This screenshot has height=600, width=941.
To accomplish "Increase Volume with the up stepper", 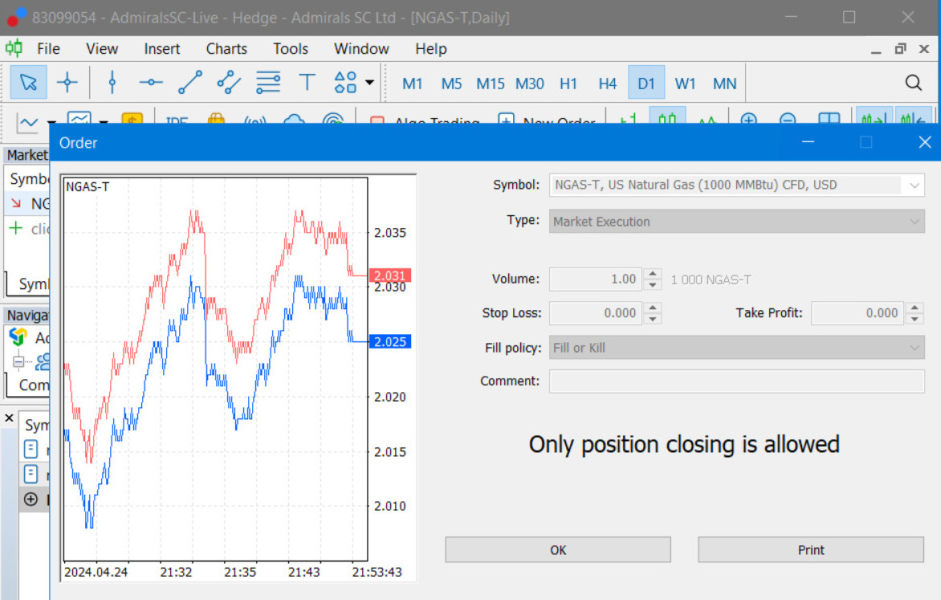I will click(x=653, y=274).
